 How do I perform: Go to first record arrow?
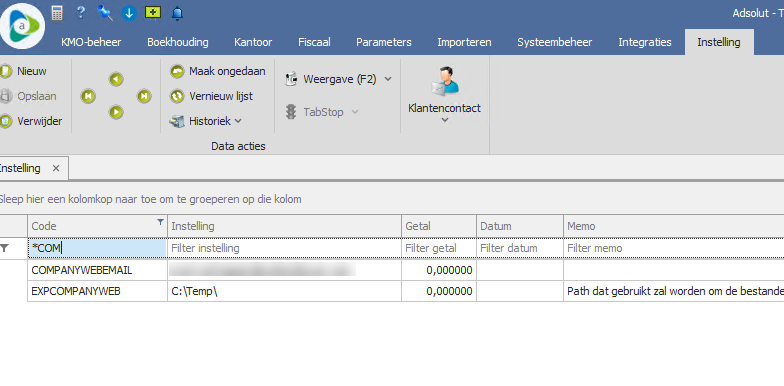88,96
